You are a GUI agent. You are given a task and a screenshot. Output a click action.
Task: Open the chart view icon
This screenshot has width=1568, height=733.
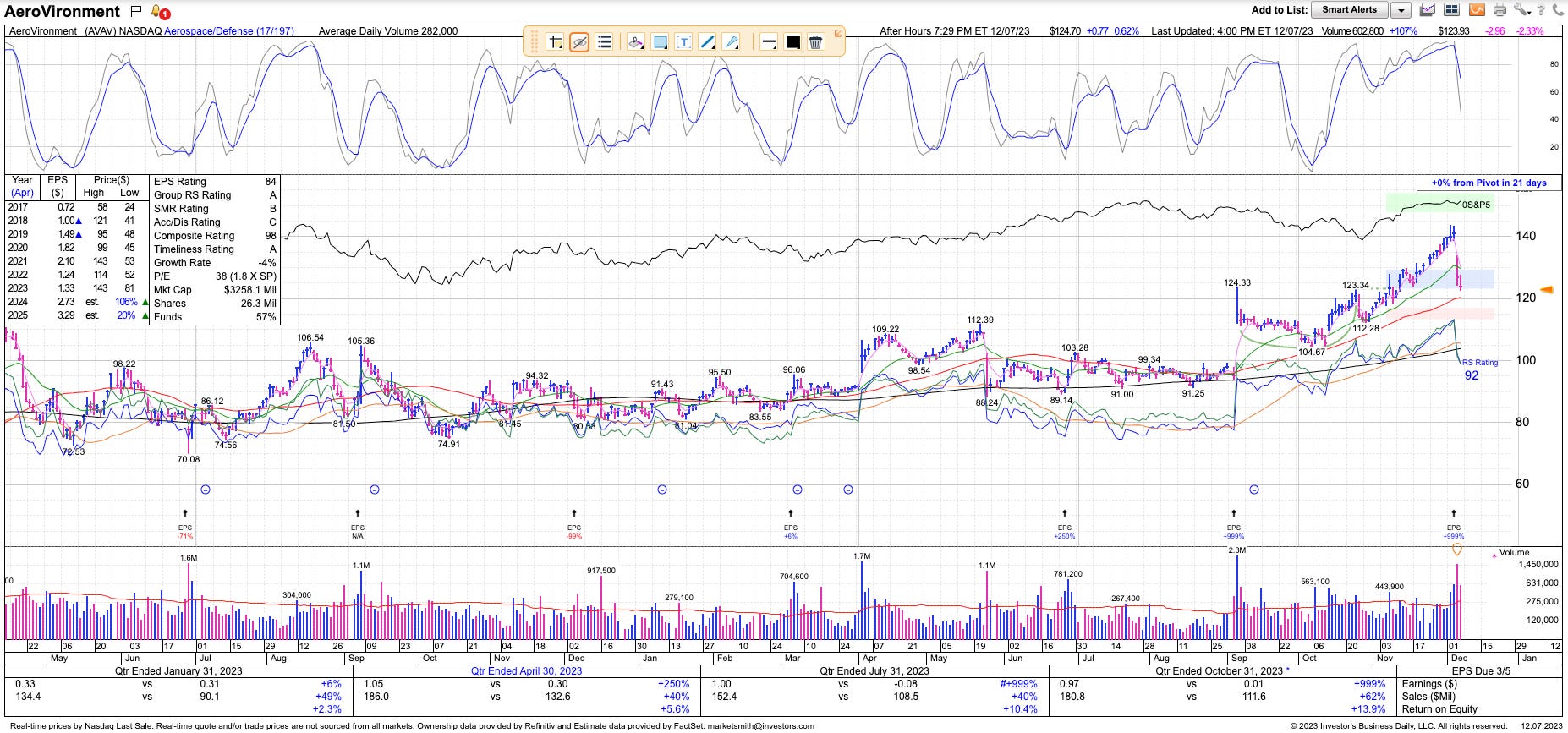pyautogui.click(x=1427, y=10)
